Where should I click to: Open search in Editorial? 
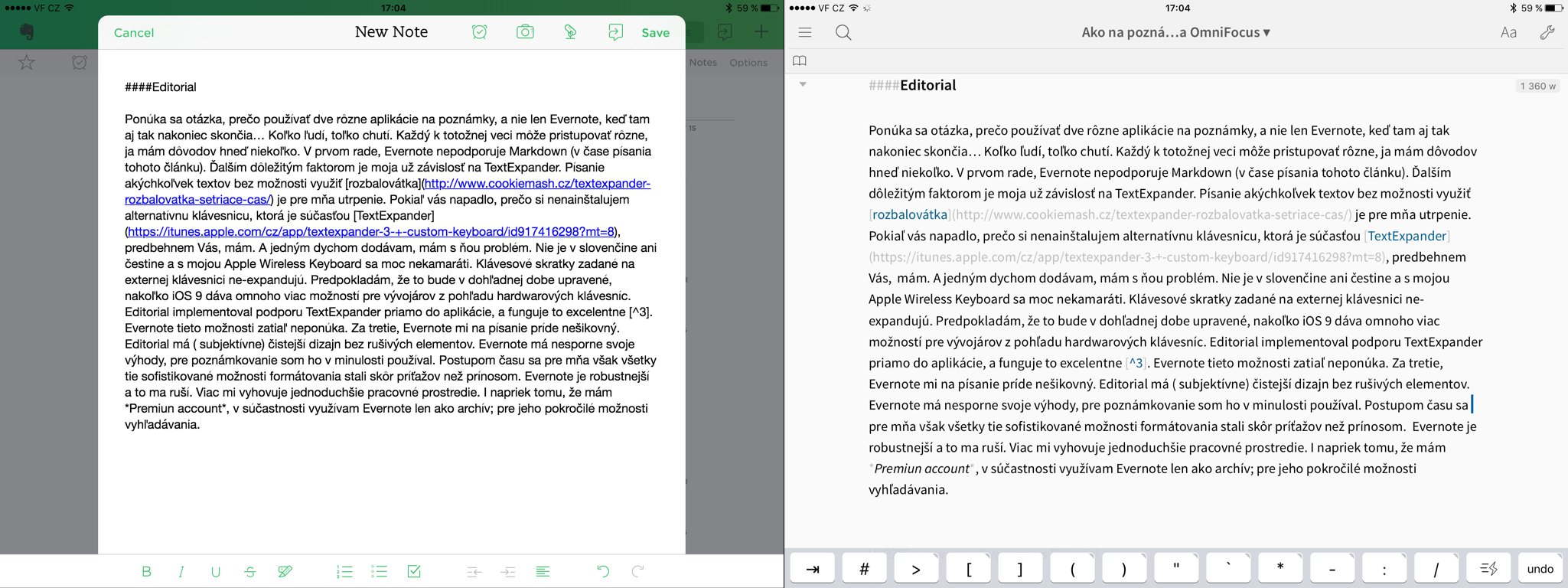[843, 32]
